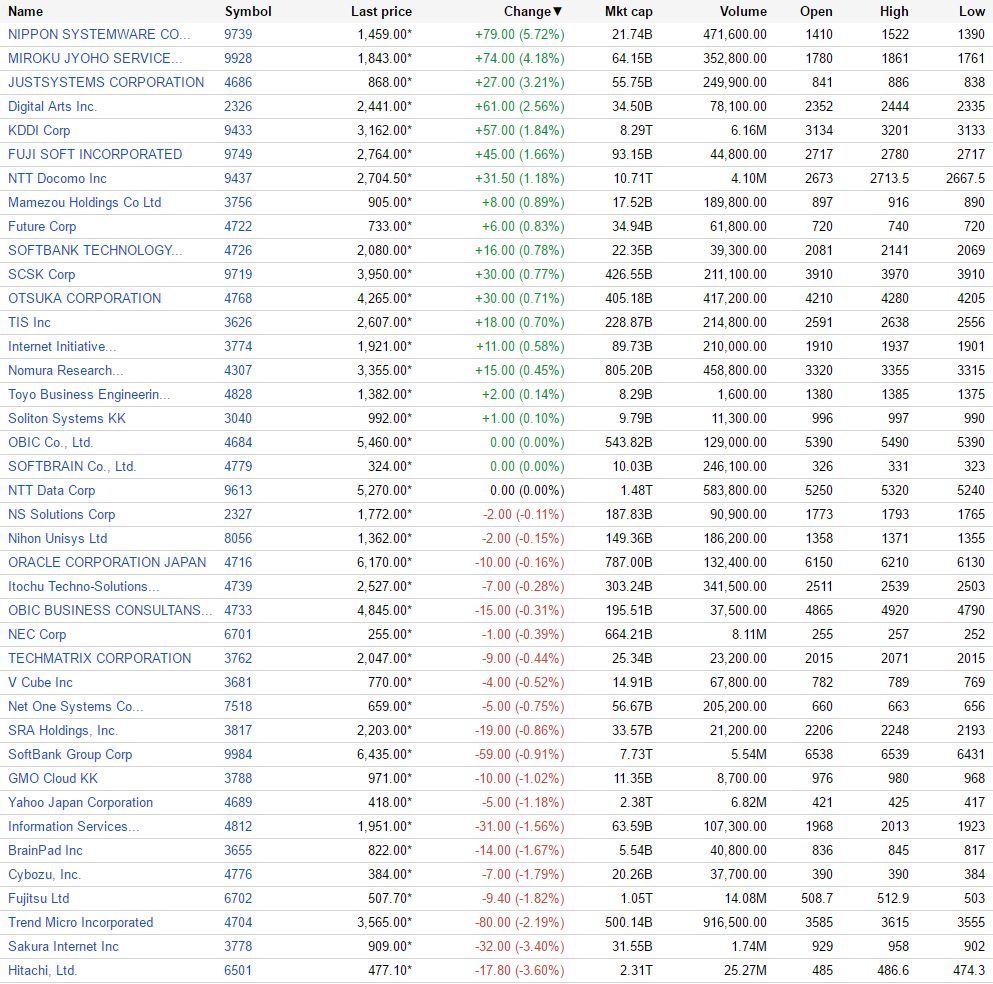Image resolution: width=993 pixels, height=984 pixels.
Task: Open Soliton Systems KK link
Action: (x=66, y=419)
